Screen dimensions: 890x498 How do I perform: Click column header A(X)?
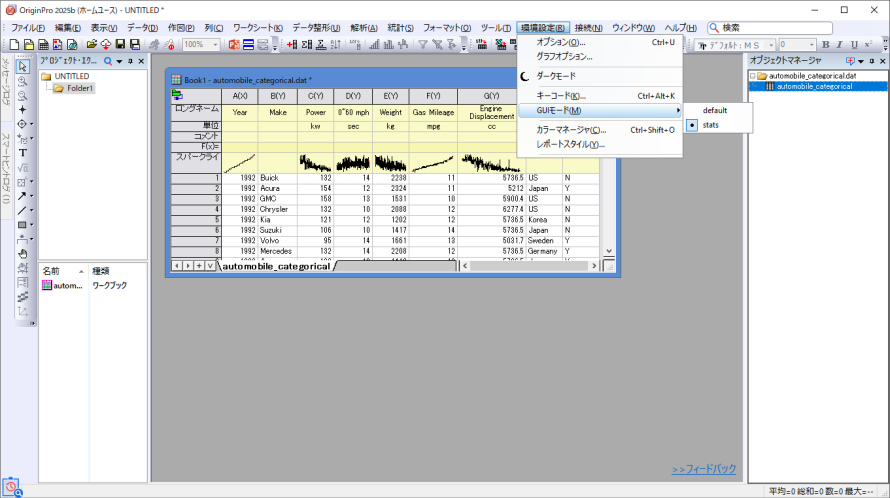coord(240,96)
